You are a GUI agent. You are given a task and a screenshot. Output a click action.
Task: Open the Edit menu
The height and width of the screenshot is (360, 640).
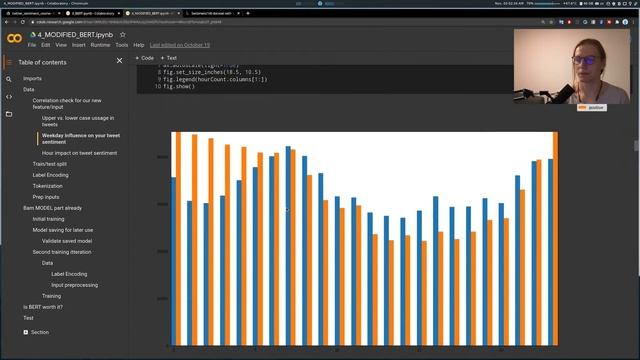pyautogui.click(x=45, y=45)
